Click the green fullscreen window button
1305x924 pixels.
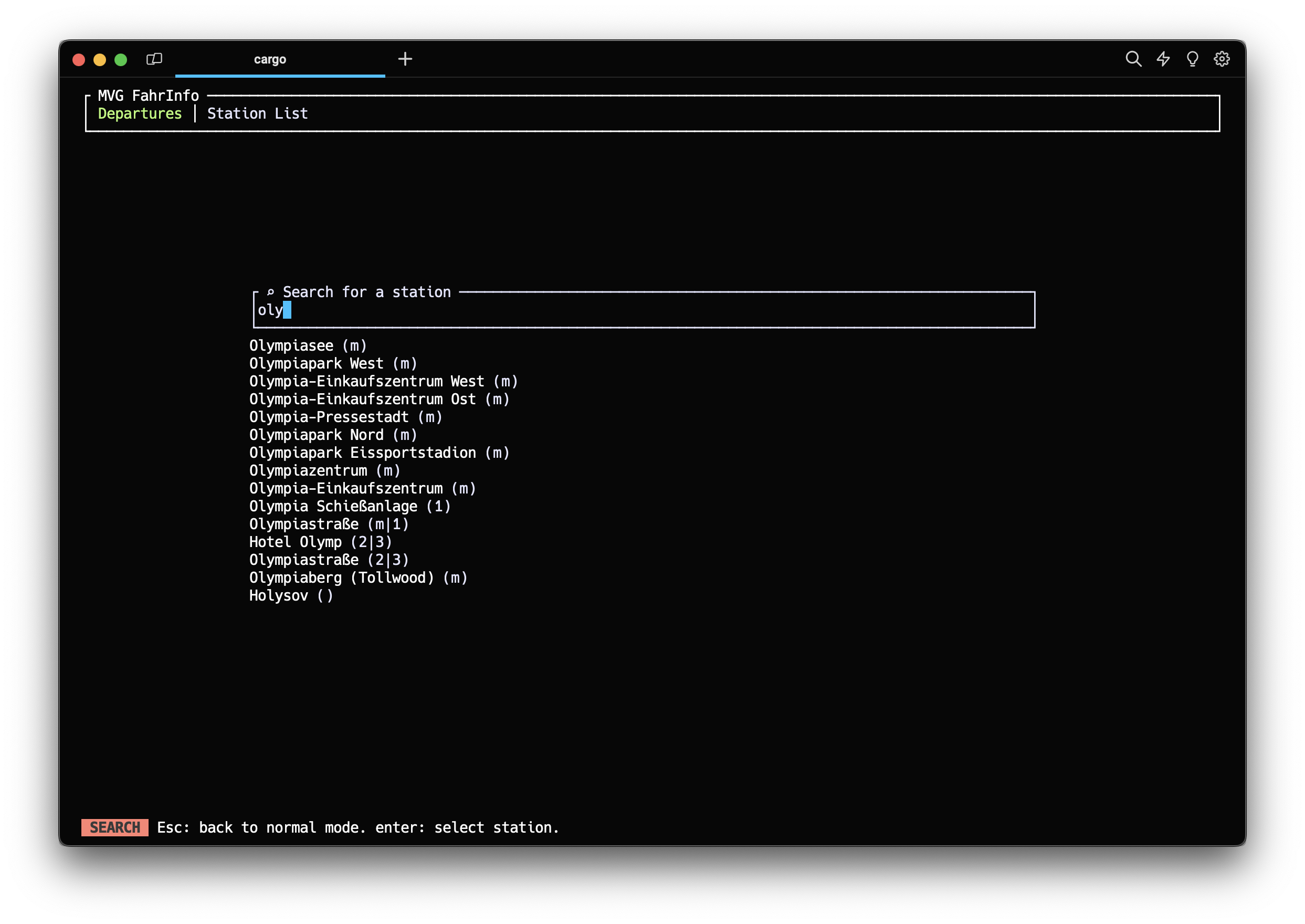pos(121,60)
